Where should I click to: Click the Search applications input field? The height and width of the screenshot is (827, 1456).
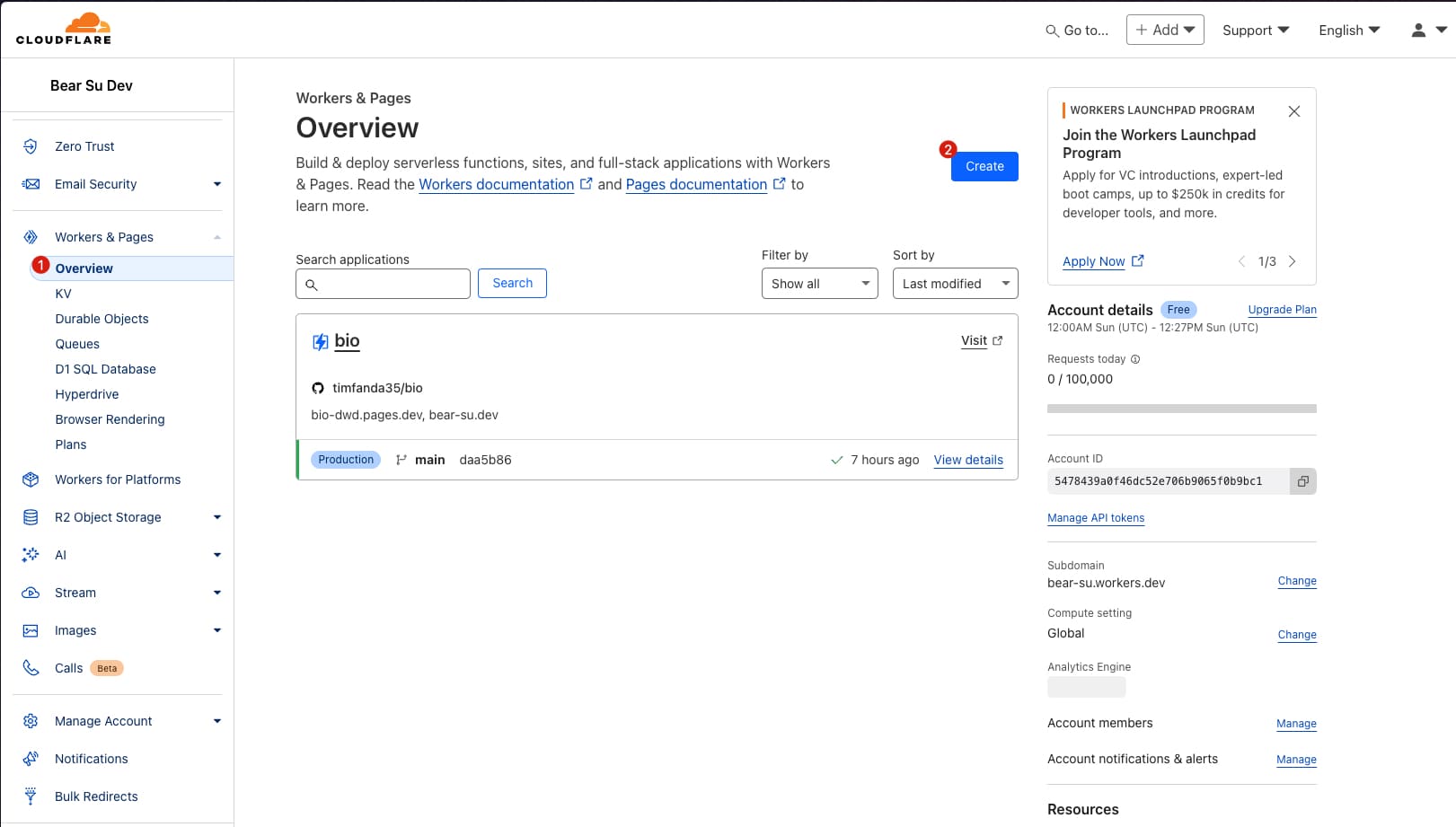pos(383,284)
